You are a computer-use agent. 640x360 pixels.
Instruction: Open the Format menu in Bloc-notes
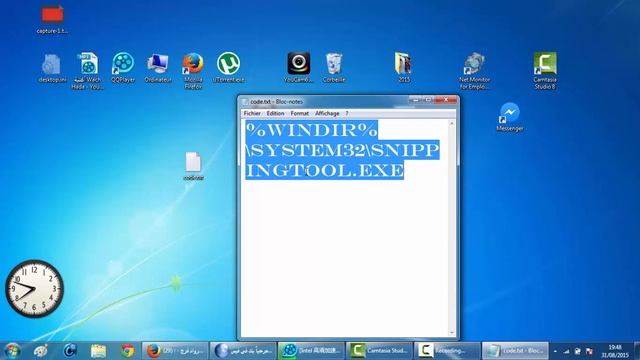[x=299, y=113]
